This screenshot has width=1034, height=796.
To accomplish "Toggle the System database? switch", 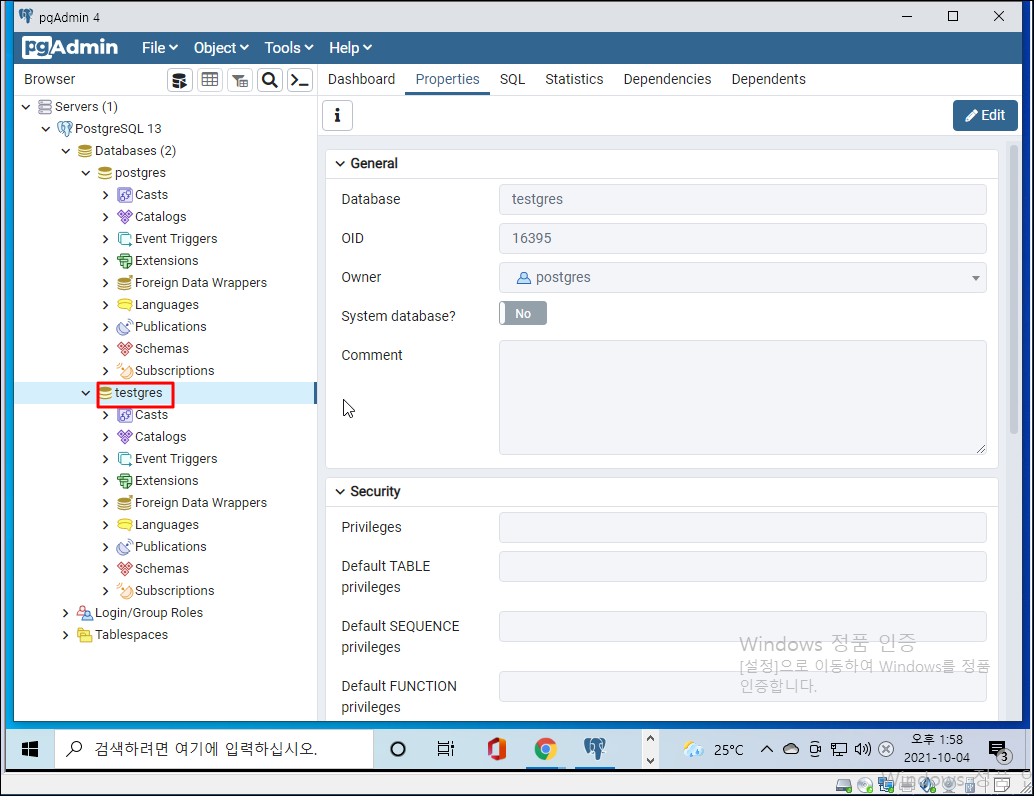I will pyautogui.click(x=523, y=313).
